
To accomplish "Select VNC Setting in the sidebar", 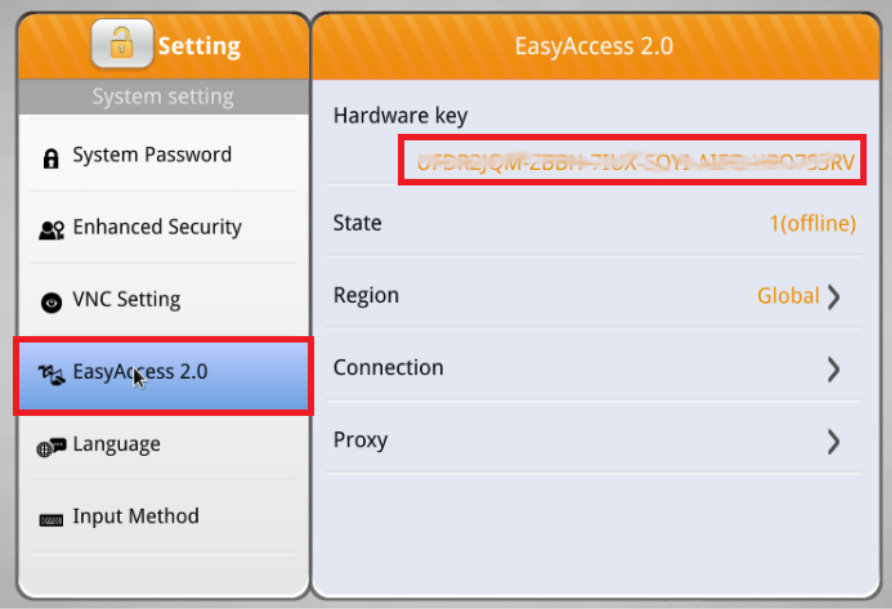I will (163, 299).
